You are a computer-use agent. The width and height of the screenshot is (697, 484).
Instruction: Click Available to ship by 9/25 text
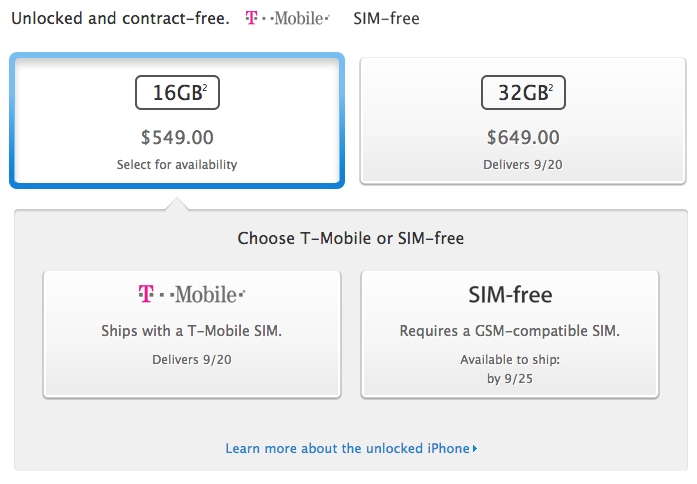[x=510, y=369]
